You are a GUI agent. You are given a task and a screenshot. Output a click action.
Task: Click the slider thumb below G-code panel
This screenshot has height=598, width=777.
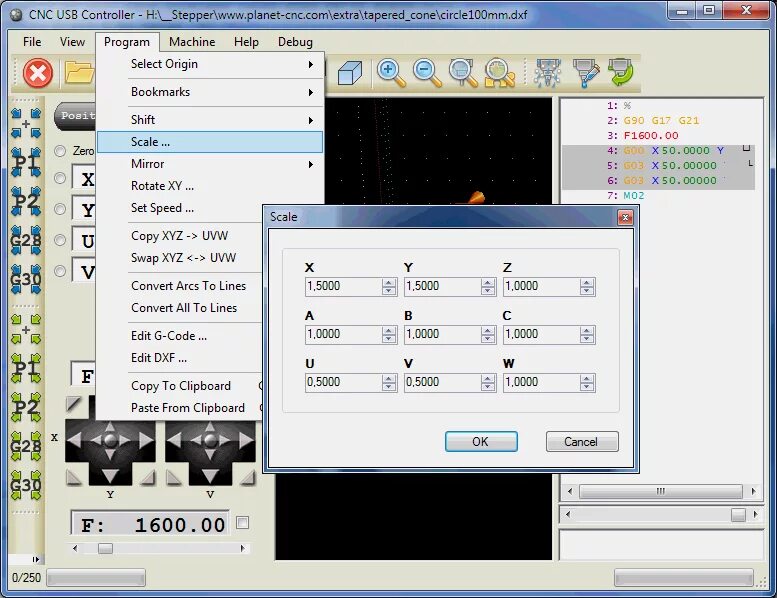coord(738,515)
